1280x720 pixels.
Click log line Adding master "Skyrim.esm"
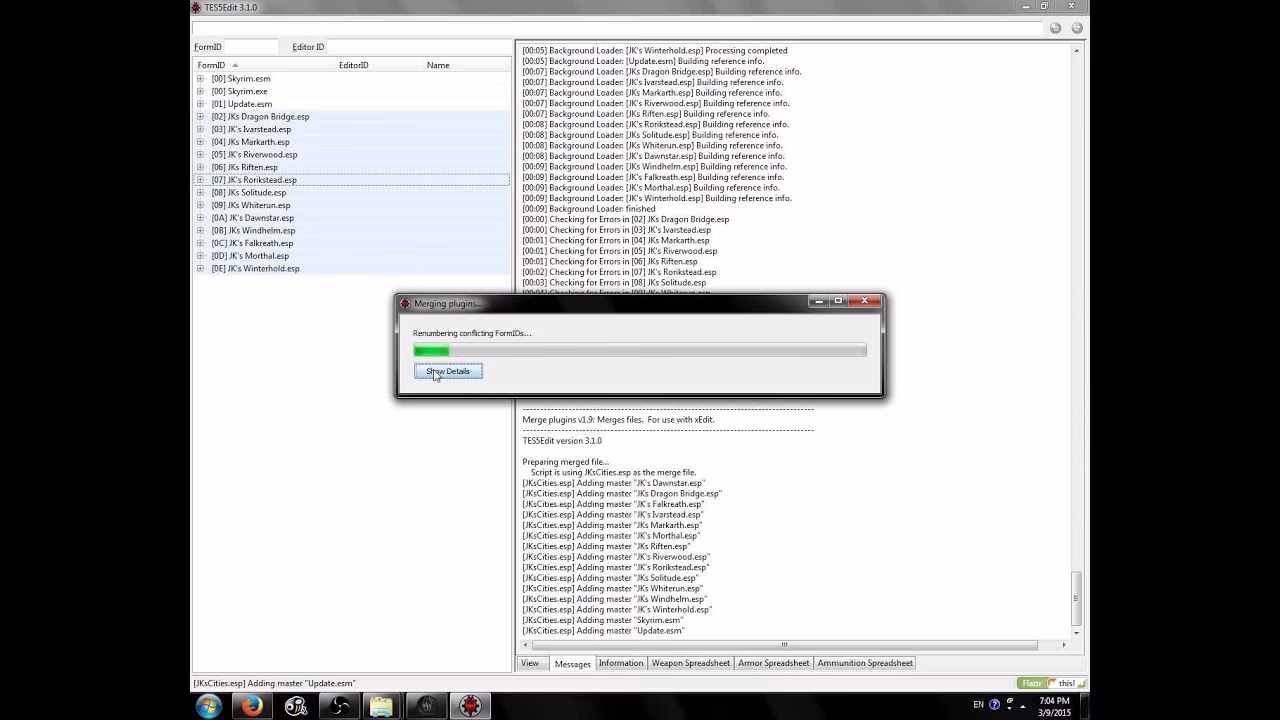(603, 620)
